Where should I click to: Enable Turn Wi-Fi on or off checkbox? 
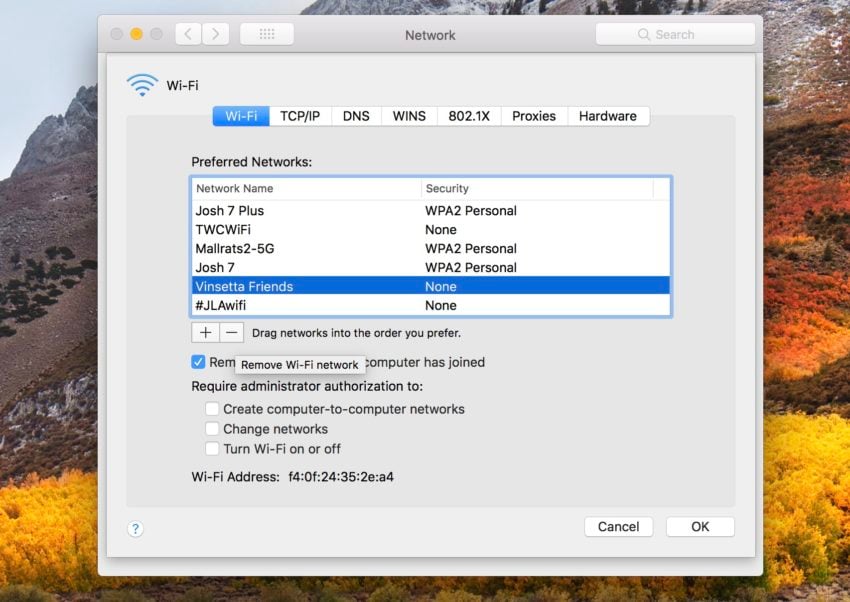coord(212,449)
